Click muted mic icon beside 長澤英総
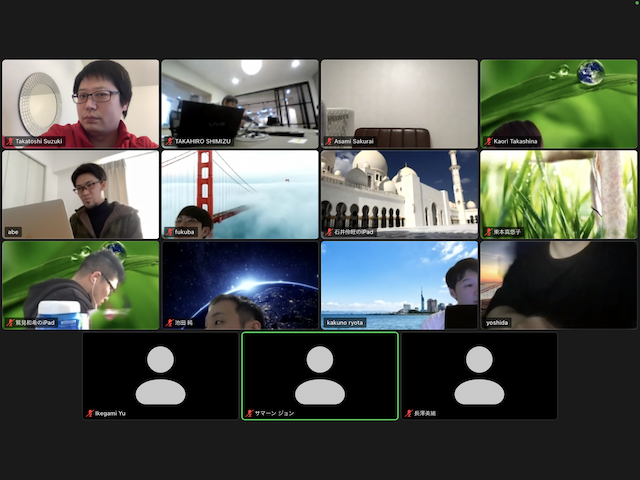The width and height of the screenshot is (640, 480). pyautogui.click(x=409, y=413)
